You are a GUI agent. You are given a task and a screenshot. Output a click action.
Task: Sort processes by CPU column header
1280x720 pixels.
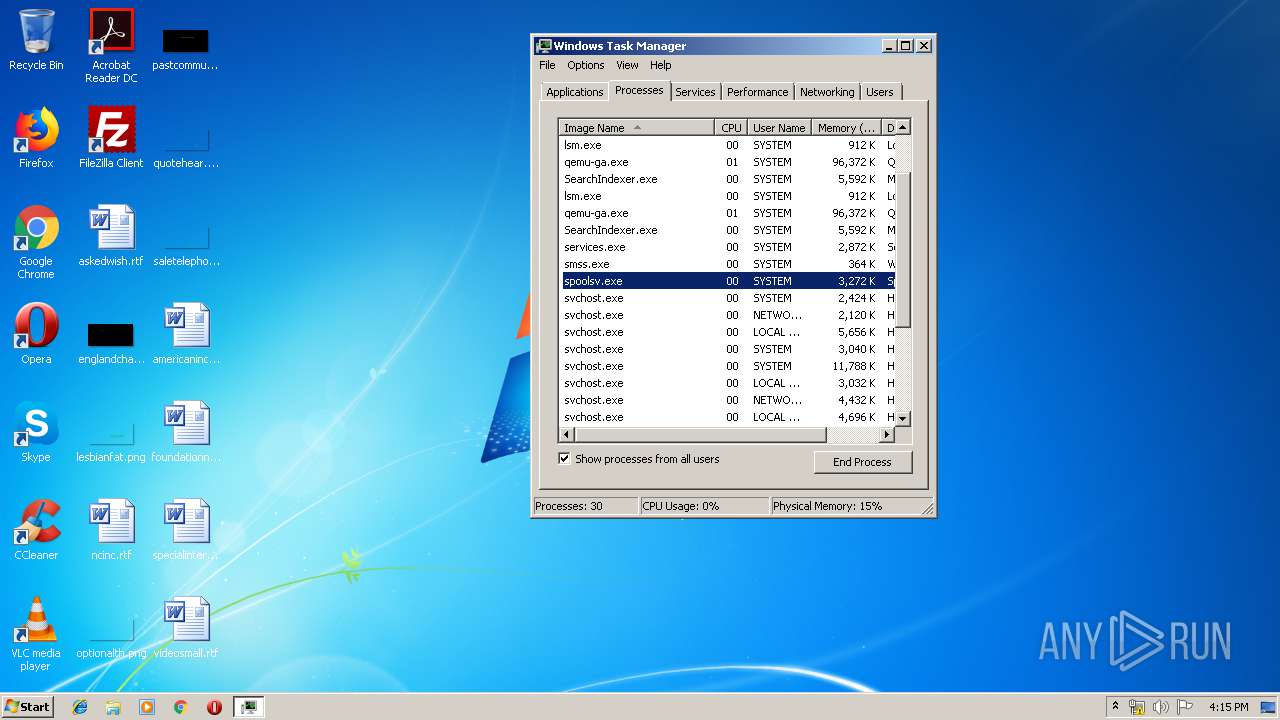(x=731, y=128)
